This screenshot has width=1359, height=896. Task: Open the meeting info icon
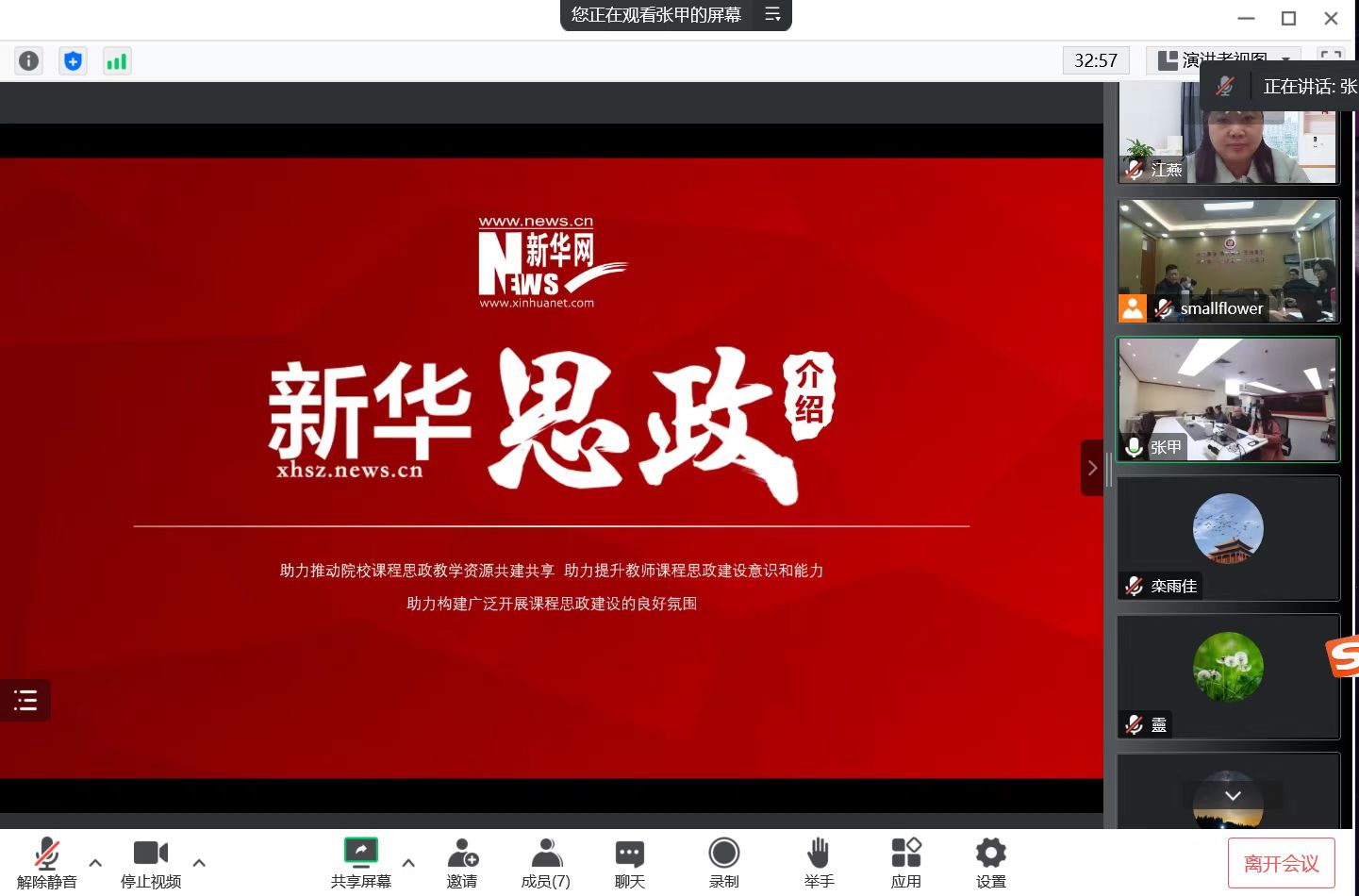pos(29,61)
